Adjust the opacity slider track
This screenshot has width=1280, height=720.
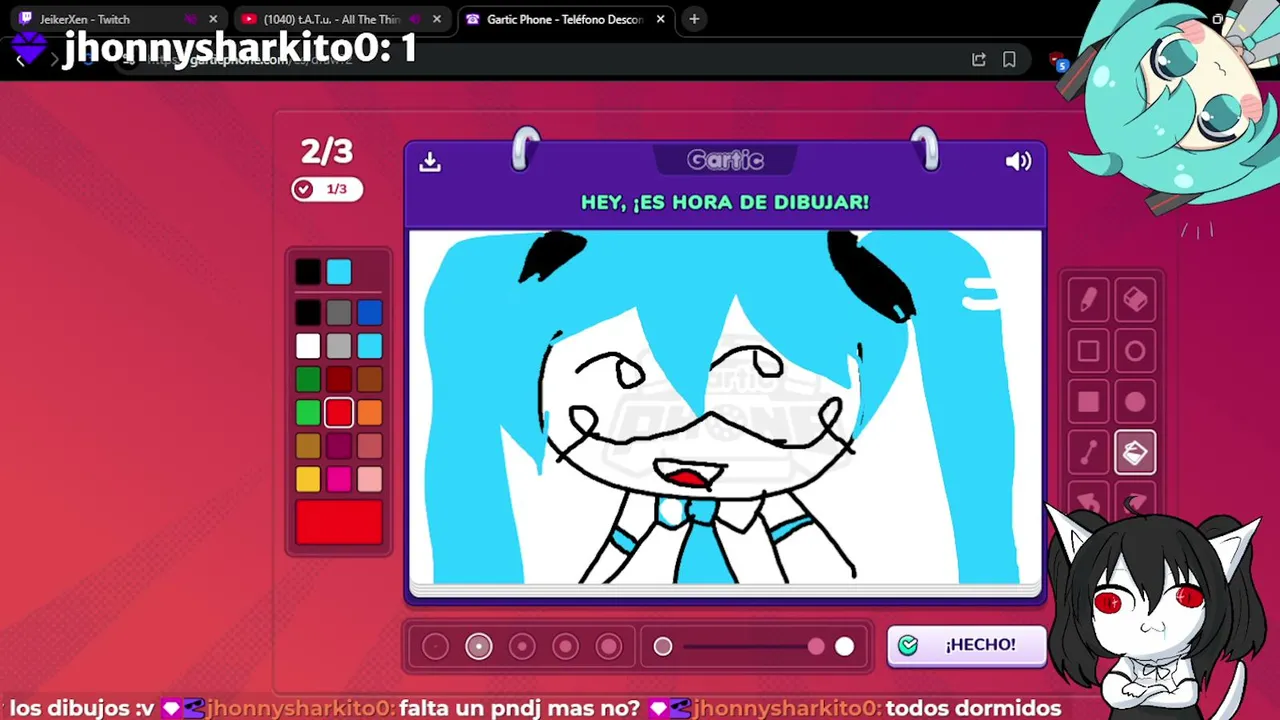[x=754, y=647]
